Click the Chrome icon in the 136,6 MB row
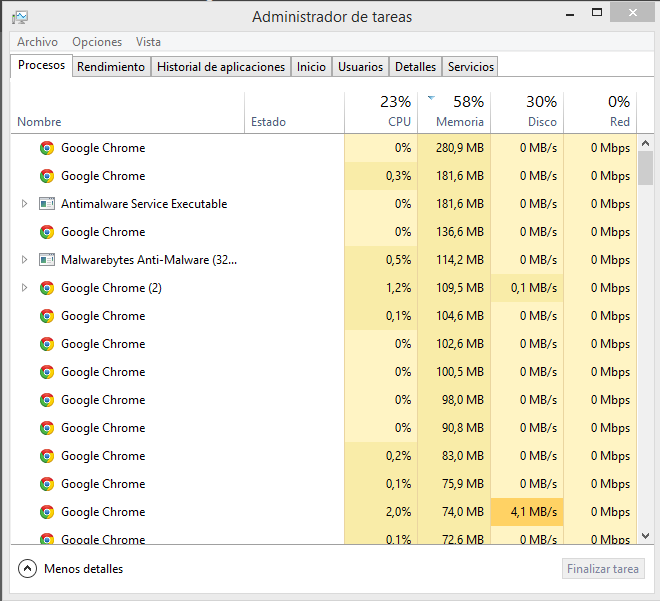This screenshot has height=601, width=660. pos(47,232)
